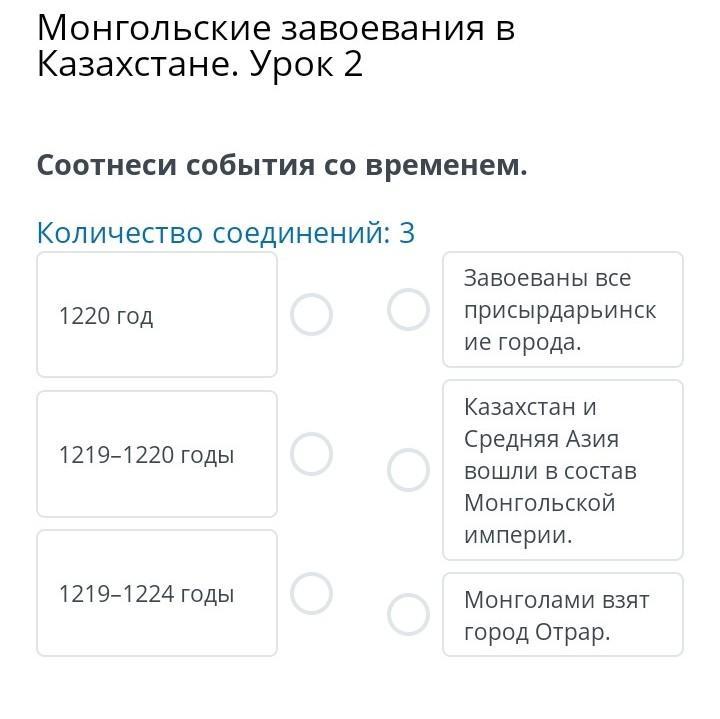Click 'Монгольской империи' text in the middle event
The height and width of the screenshot is (719, 720).
point(540,518)
